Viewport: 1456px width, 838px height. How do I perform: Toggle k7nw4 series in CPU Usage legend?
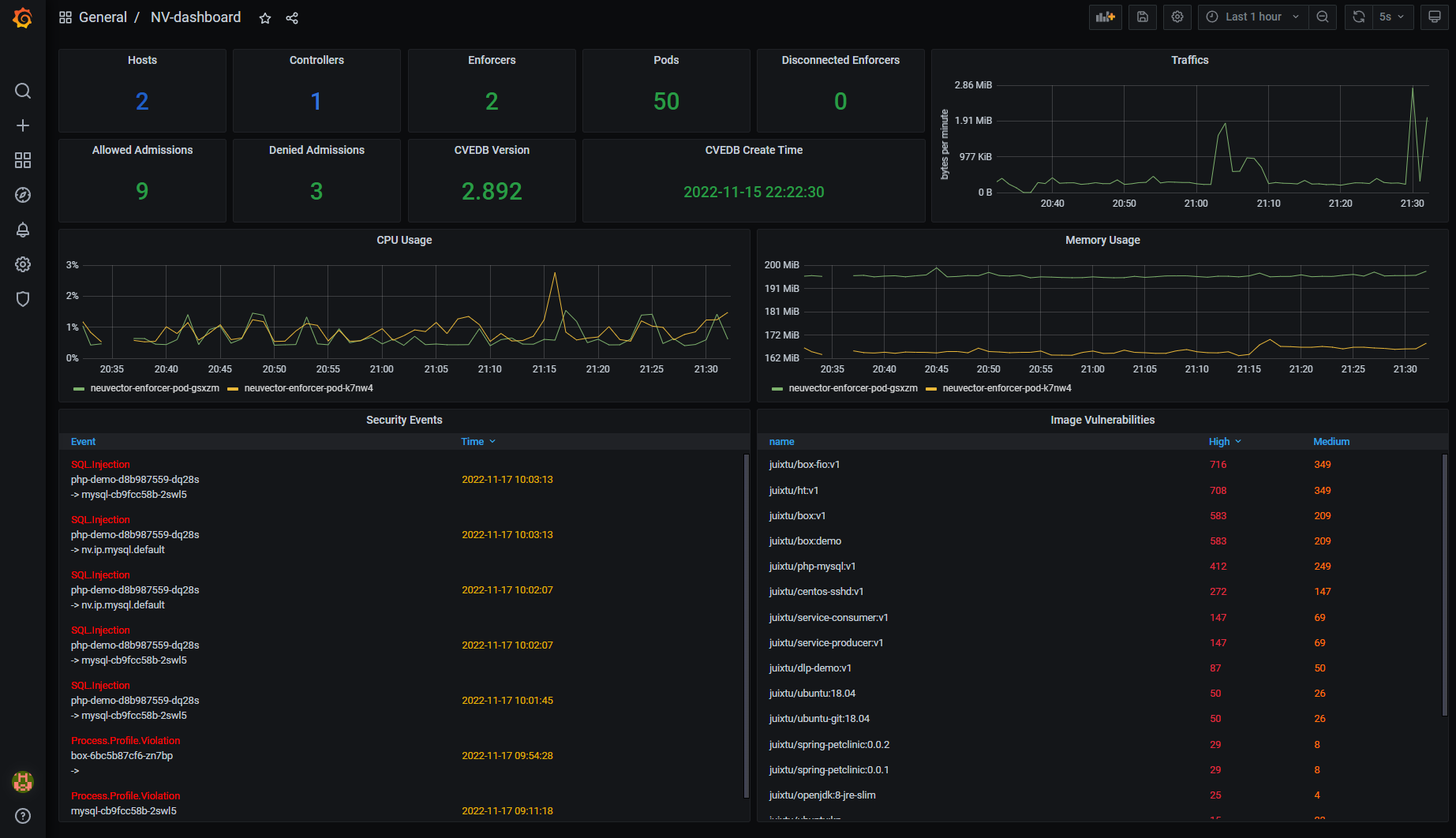[x=309, y=388]
